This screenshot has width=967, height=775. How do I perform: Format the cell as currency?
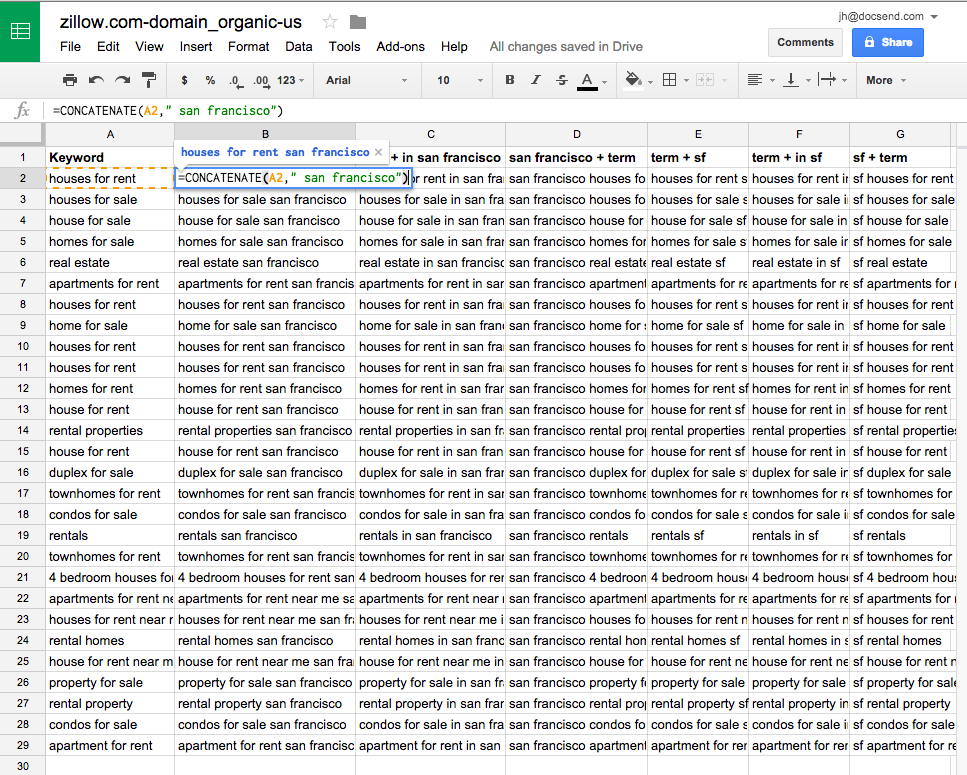pyautogui.click(x=184, y=80)
